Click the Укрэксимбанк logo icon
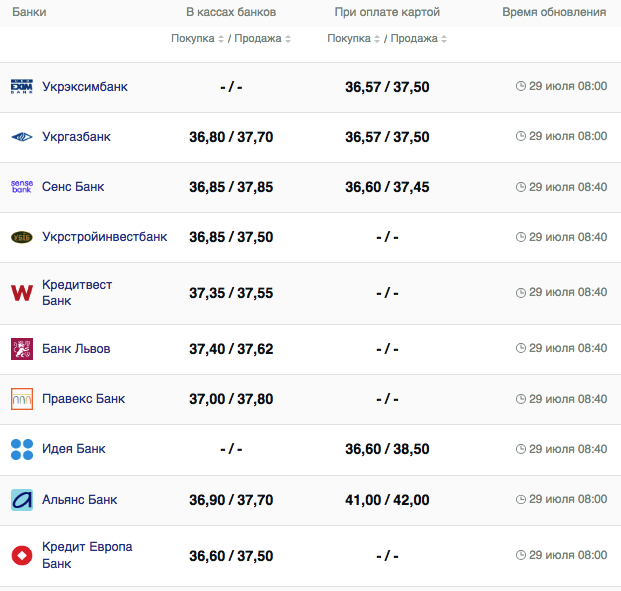Image resolution: width=621 pixels, height=591 pixels. (22, 87)
